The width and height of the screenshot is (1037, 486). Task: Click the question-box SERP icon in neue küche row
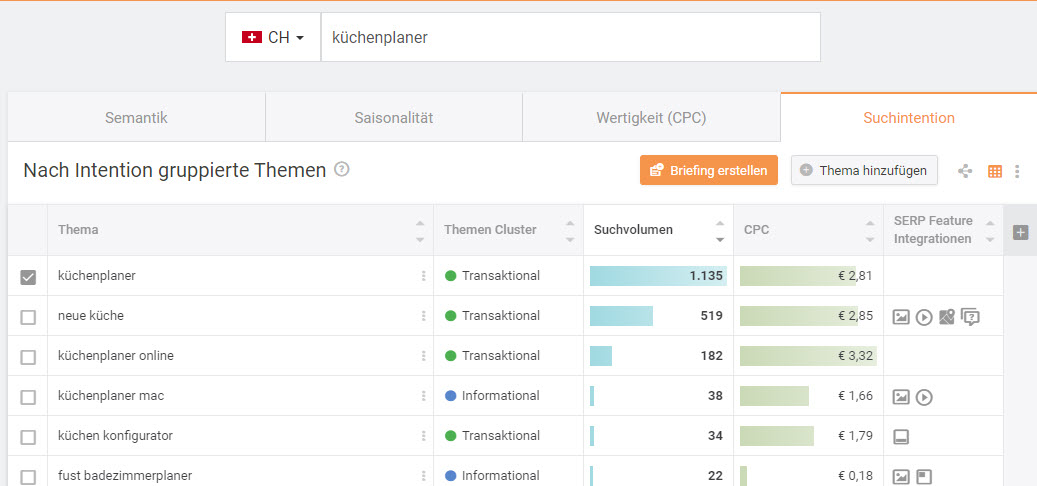coord(970,317)
